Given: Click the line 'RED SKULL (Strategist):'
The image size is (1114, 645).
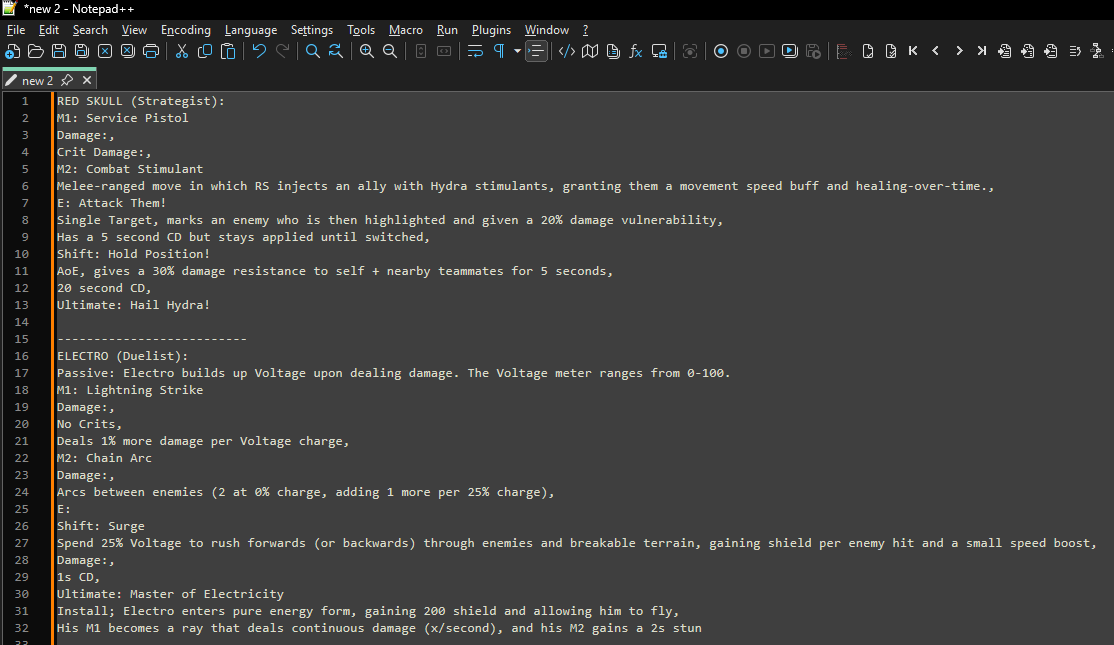Looking at the screenshot, I should (x=141, y=101).
